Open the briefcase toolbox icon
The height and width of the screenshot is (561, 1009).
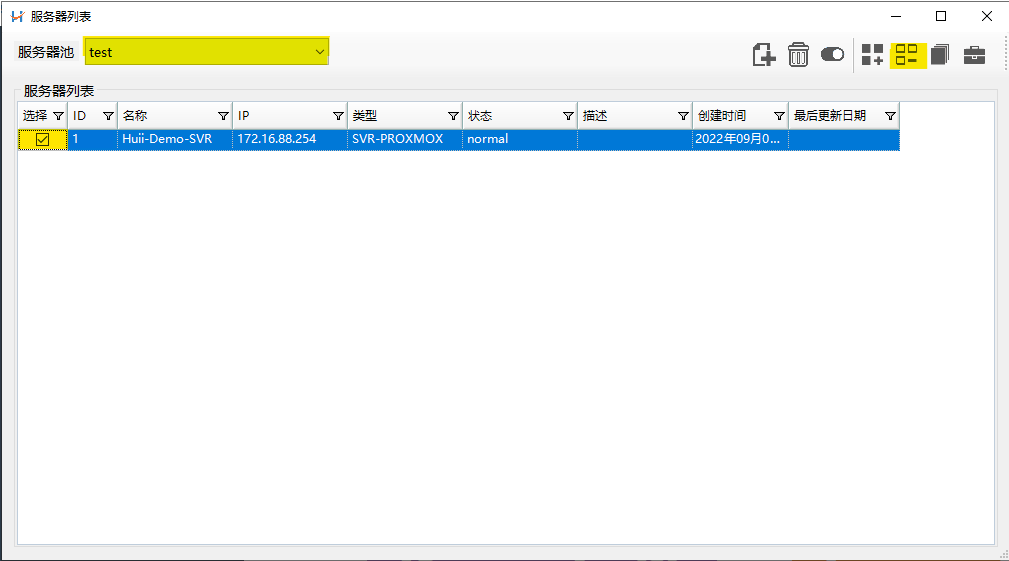974,55
